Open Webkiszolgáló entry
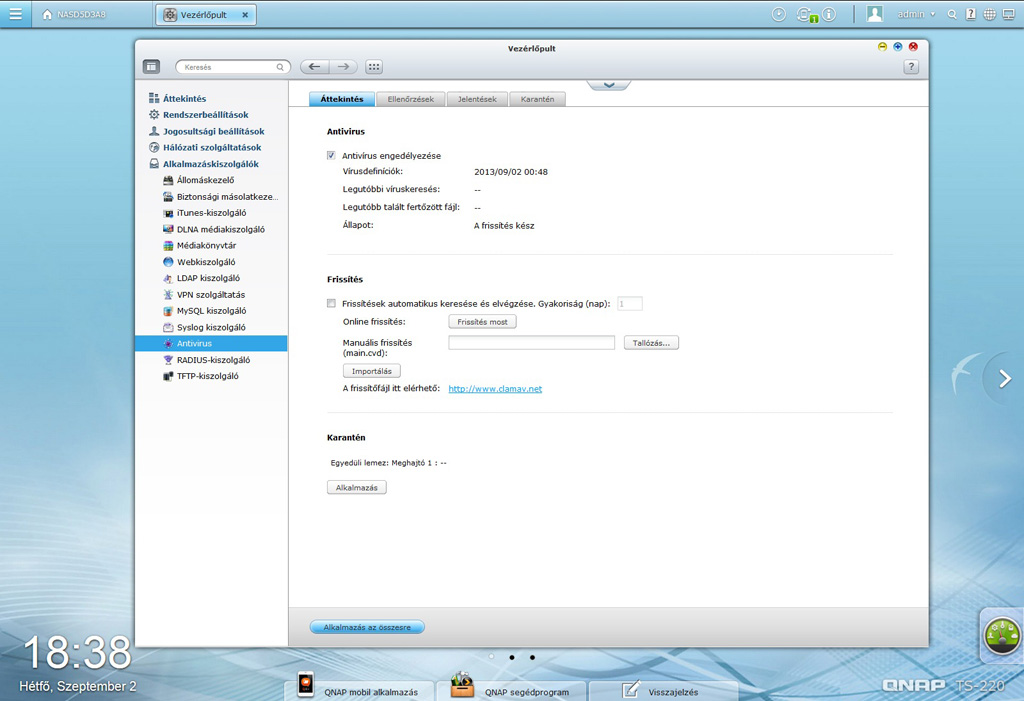The image size is (1024, 701). pyautogui.click(x=199, y=262)
